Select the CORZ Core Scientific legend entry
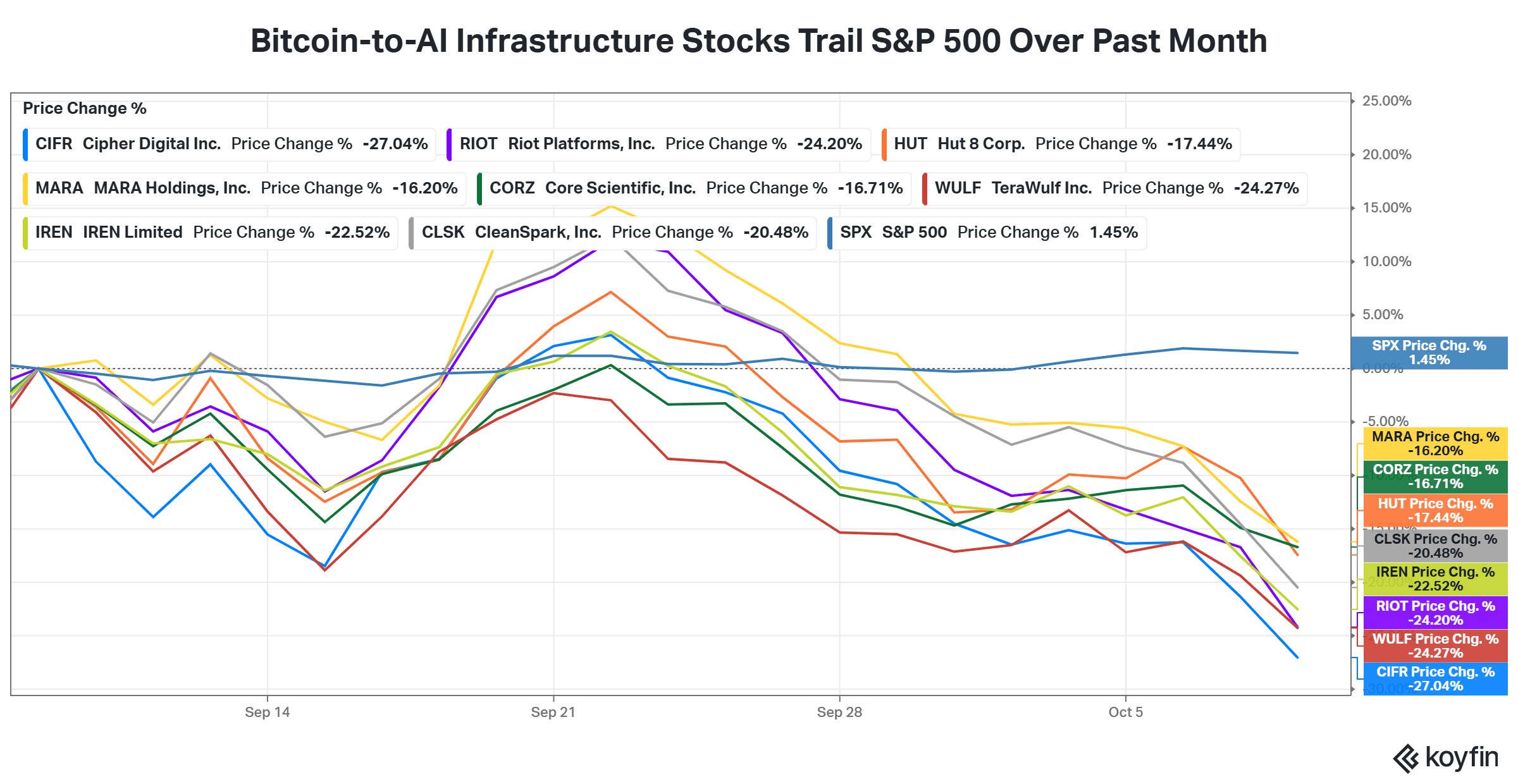The width and height of the screenshot is (1518, 784). pos(694,188)
